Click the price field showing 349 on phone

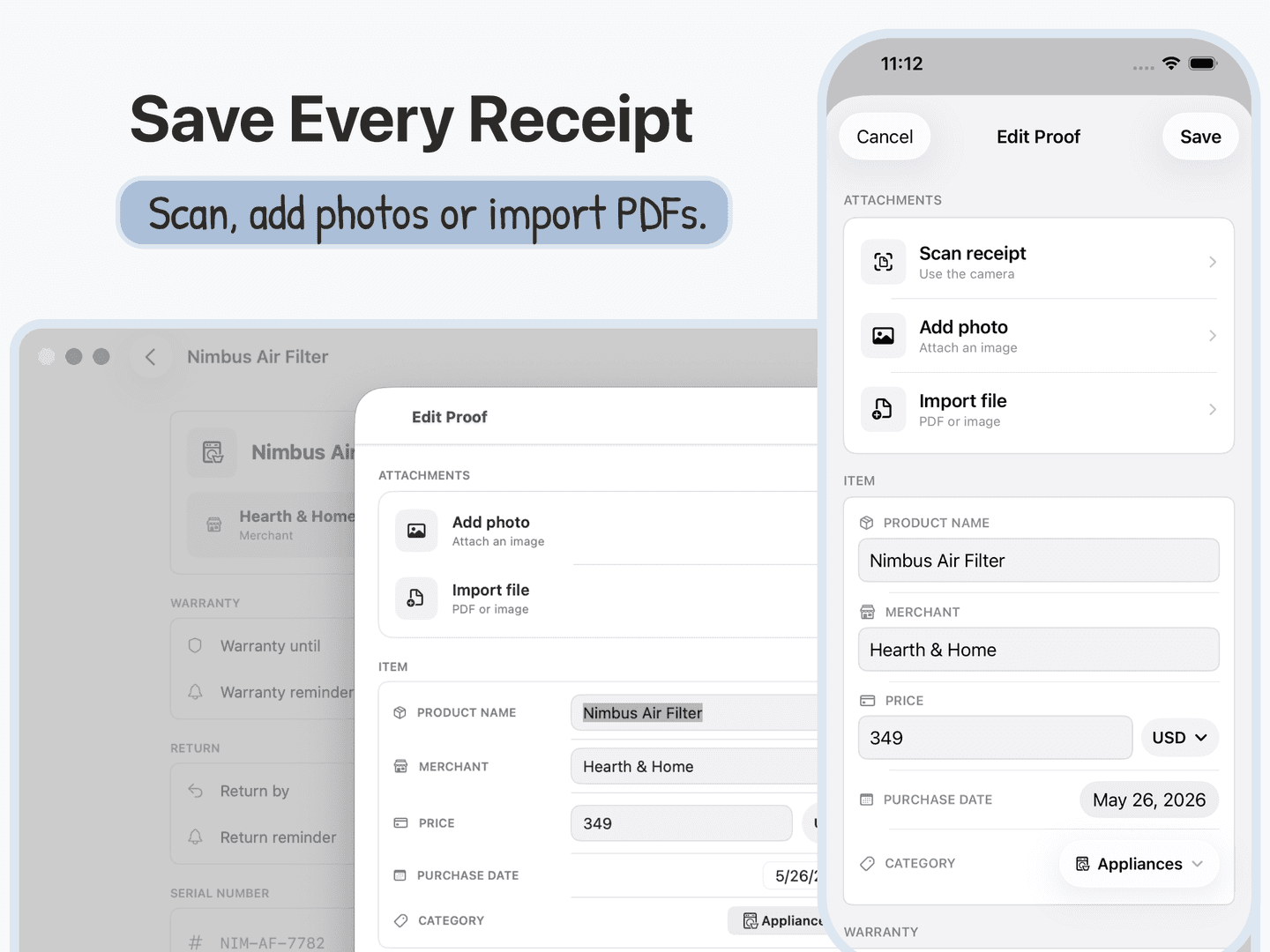[x=995, y=738]
